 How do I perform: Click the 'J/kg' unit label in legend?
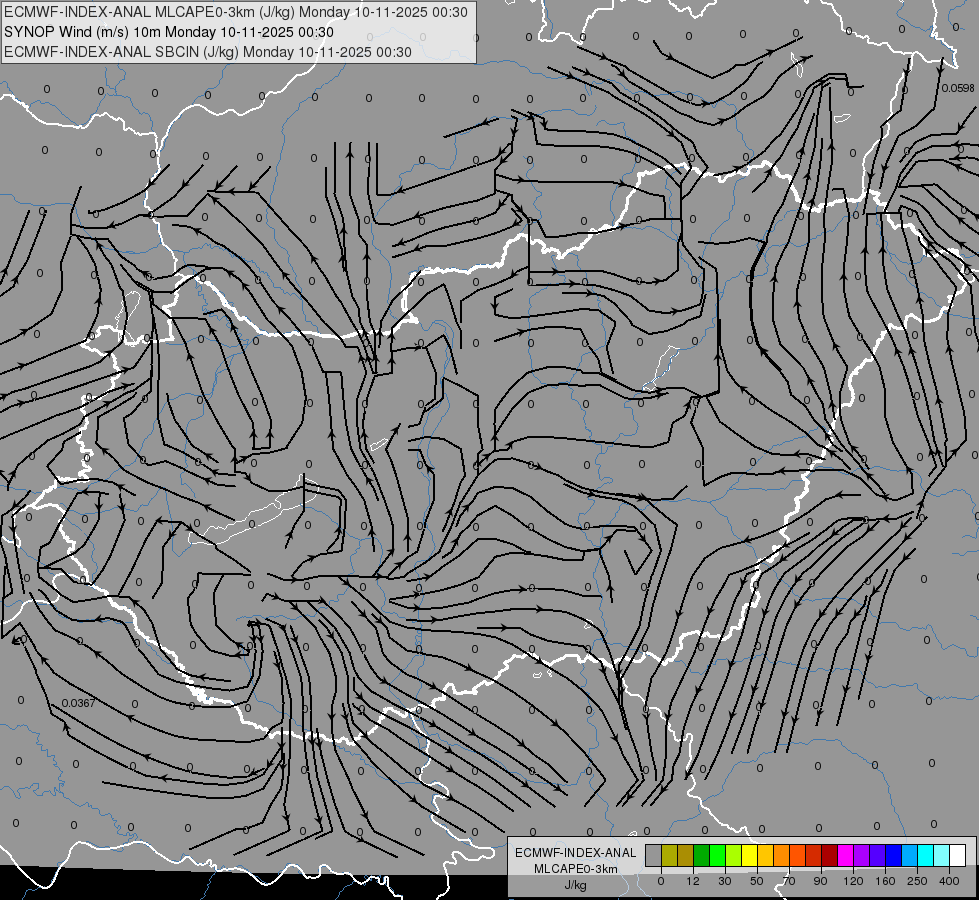click(x=576, y=885)
